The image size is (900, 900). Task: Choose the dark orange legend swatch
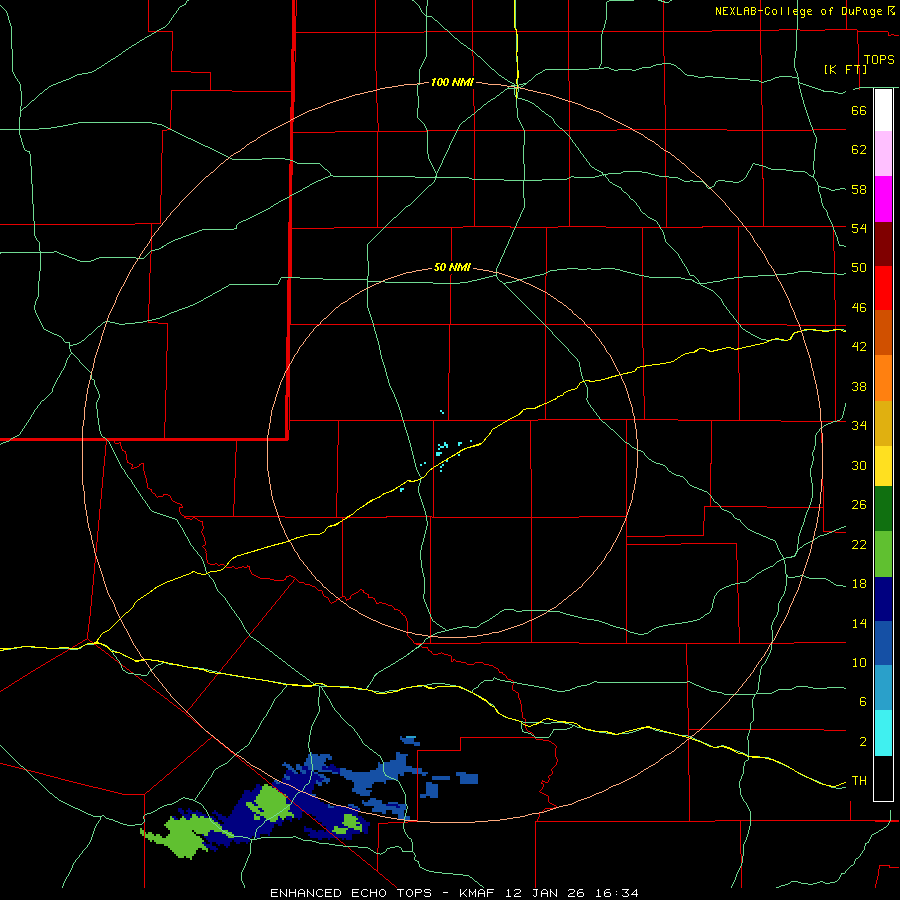pos(883,333)
